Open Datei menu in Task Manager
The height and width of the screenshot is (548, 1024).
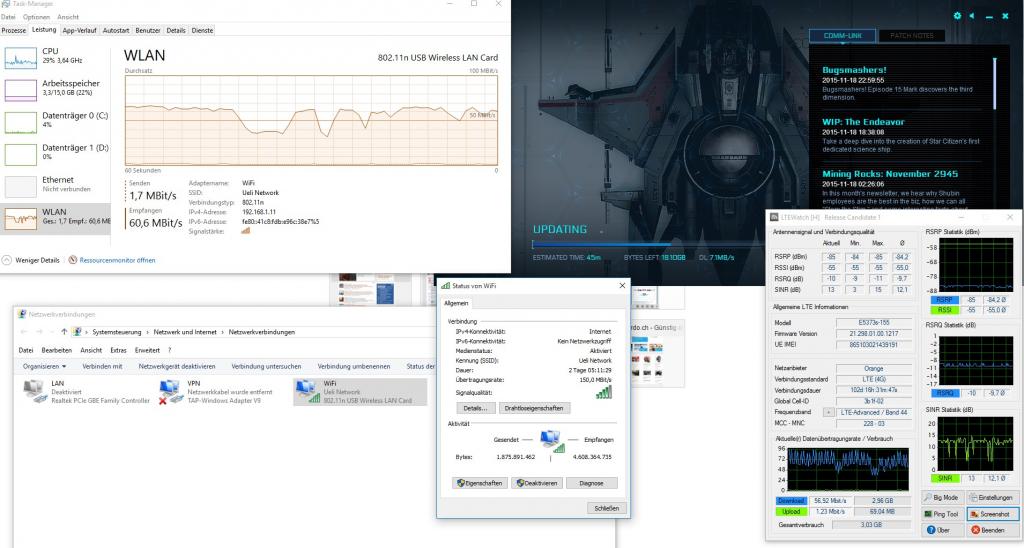pos(8,17)
